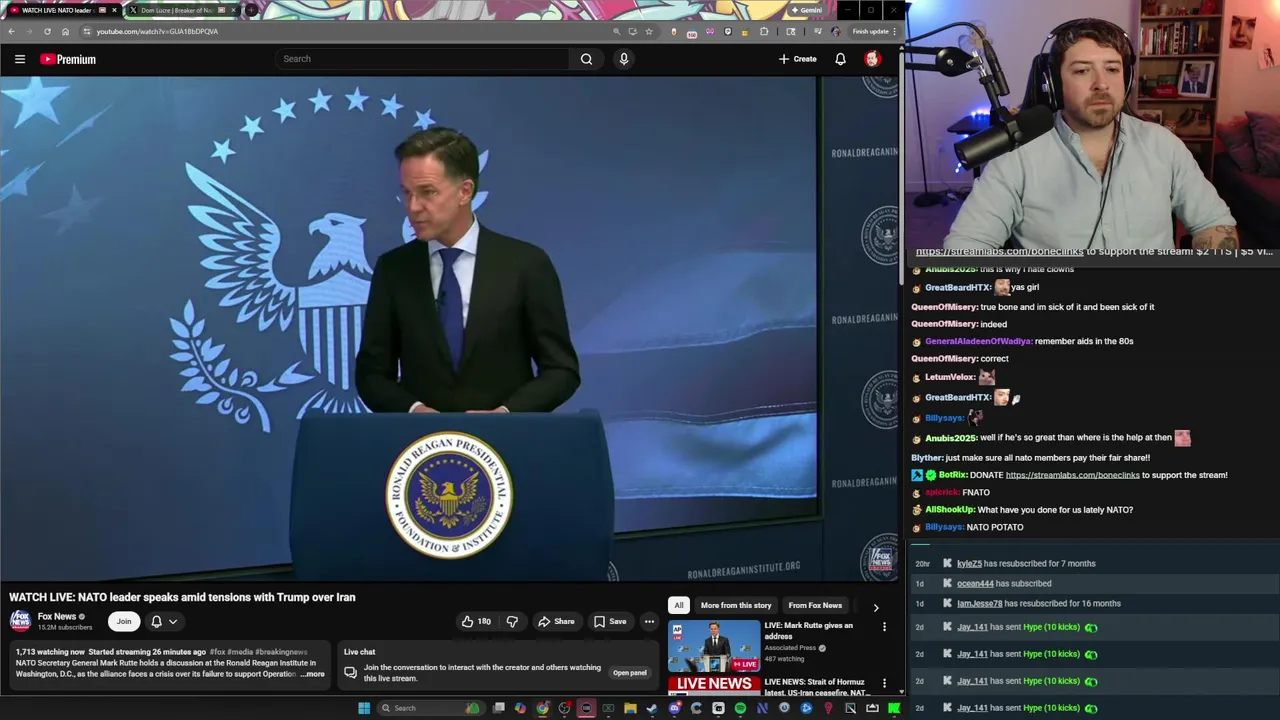1280x720 pixels.
Task: Open options for Strait of Hormuz video
Action: click(x=884, y=684)
